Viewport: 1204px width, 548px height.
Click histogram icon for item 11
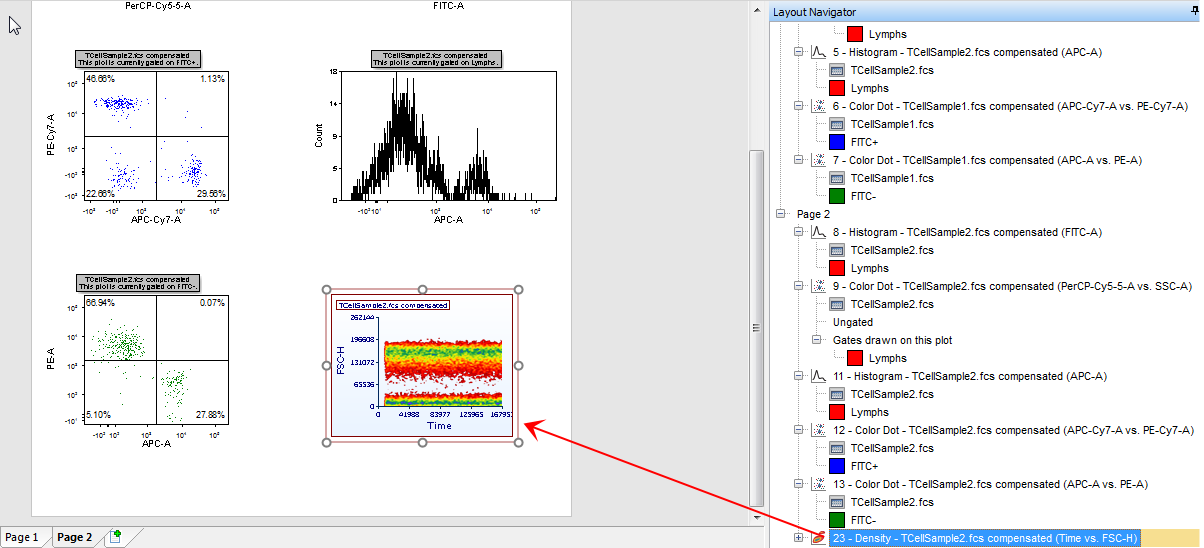pos(817,376)
